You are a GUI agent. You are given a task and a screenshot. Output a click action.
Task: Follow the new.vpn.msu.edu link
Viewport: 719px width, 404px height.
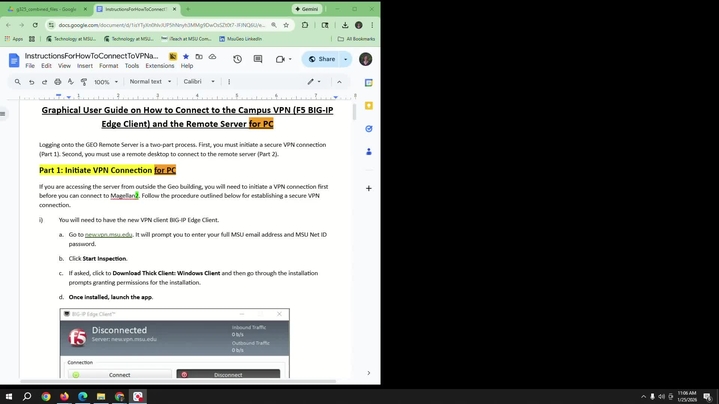pyautogui.click(x=108, y=234)
